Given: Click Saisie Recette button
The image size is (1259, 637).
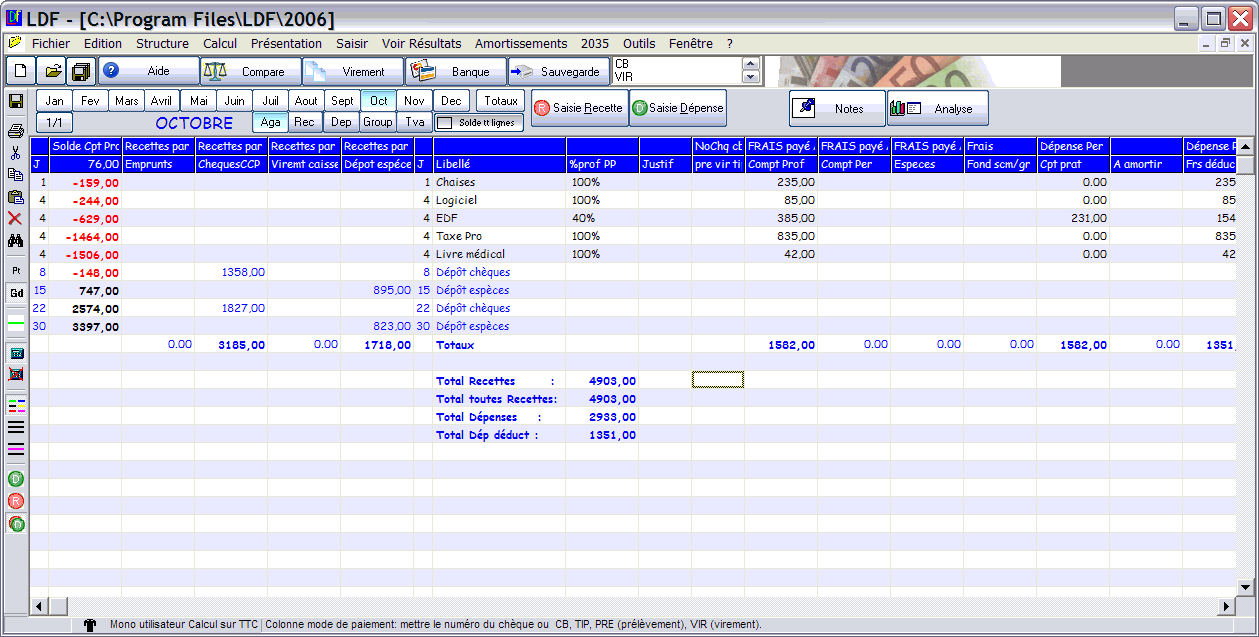Looking at the screenshot, I should tap(579, 108).
